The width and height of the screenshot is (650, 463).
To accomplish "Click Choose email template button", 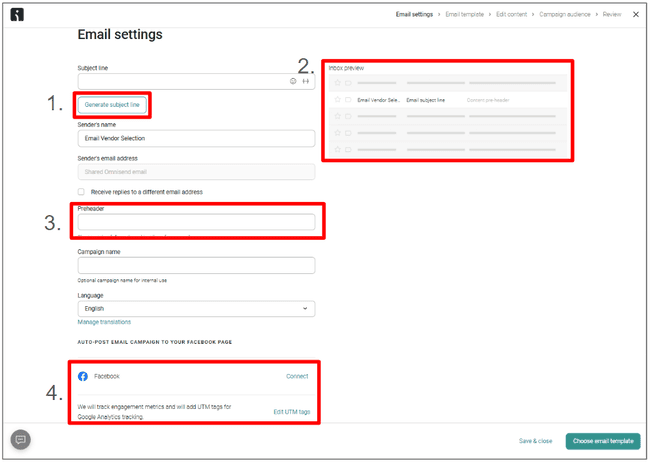I will (603, 441).
